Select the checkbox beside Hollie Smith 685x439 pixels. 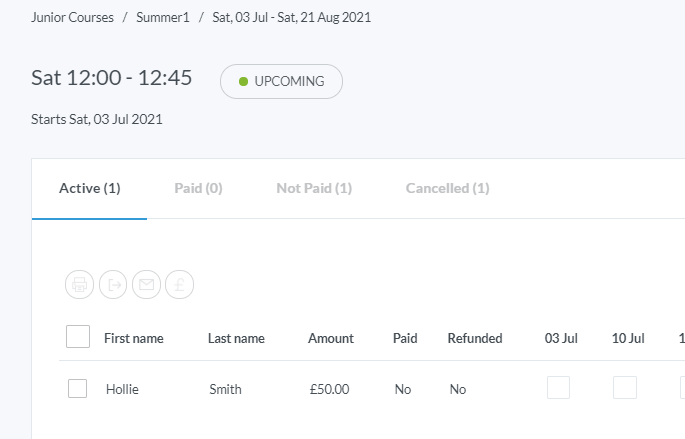[77, 389]
